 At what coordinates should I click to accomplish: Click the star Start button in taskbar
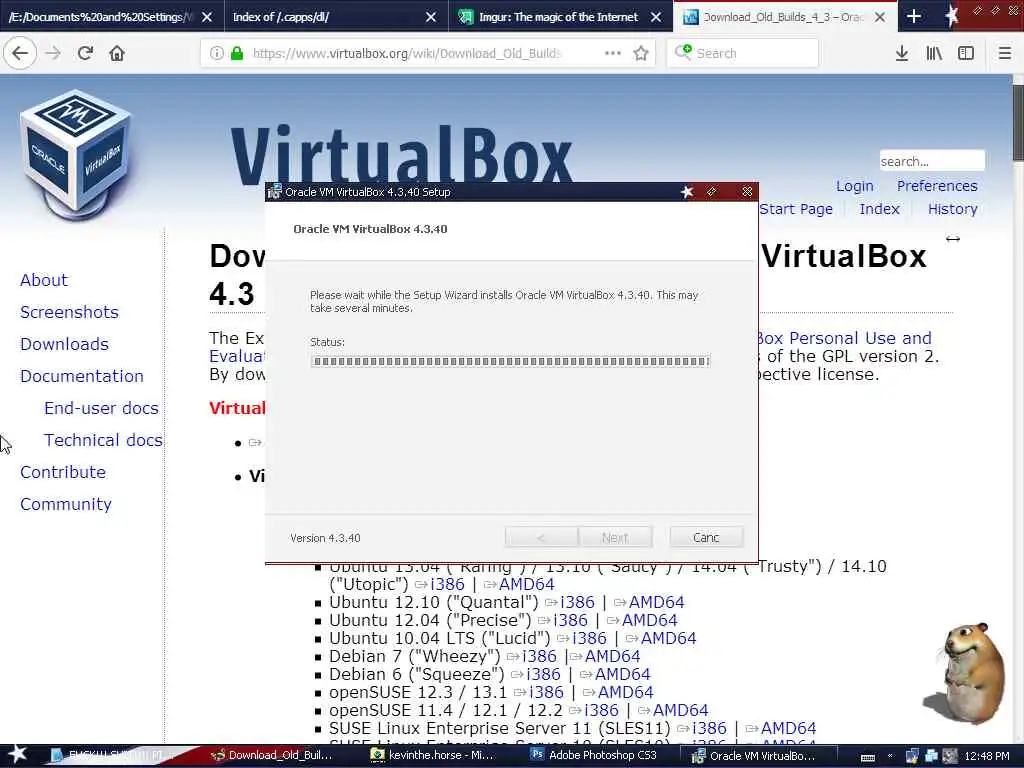[x=17, y=754]
